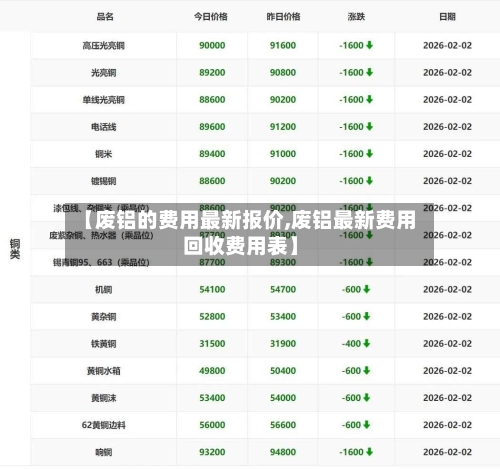Select the 锡青铜95、663 product name
500x469 pixels.
pos(101,262)
